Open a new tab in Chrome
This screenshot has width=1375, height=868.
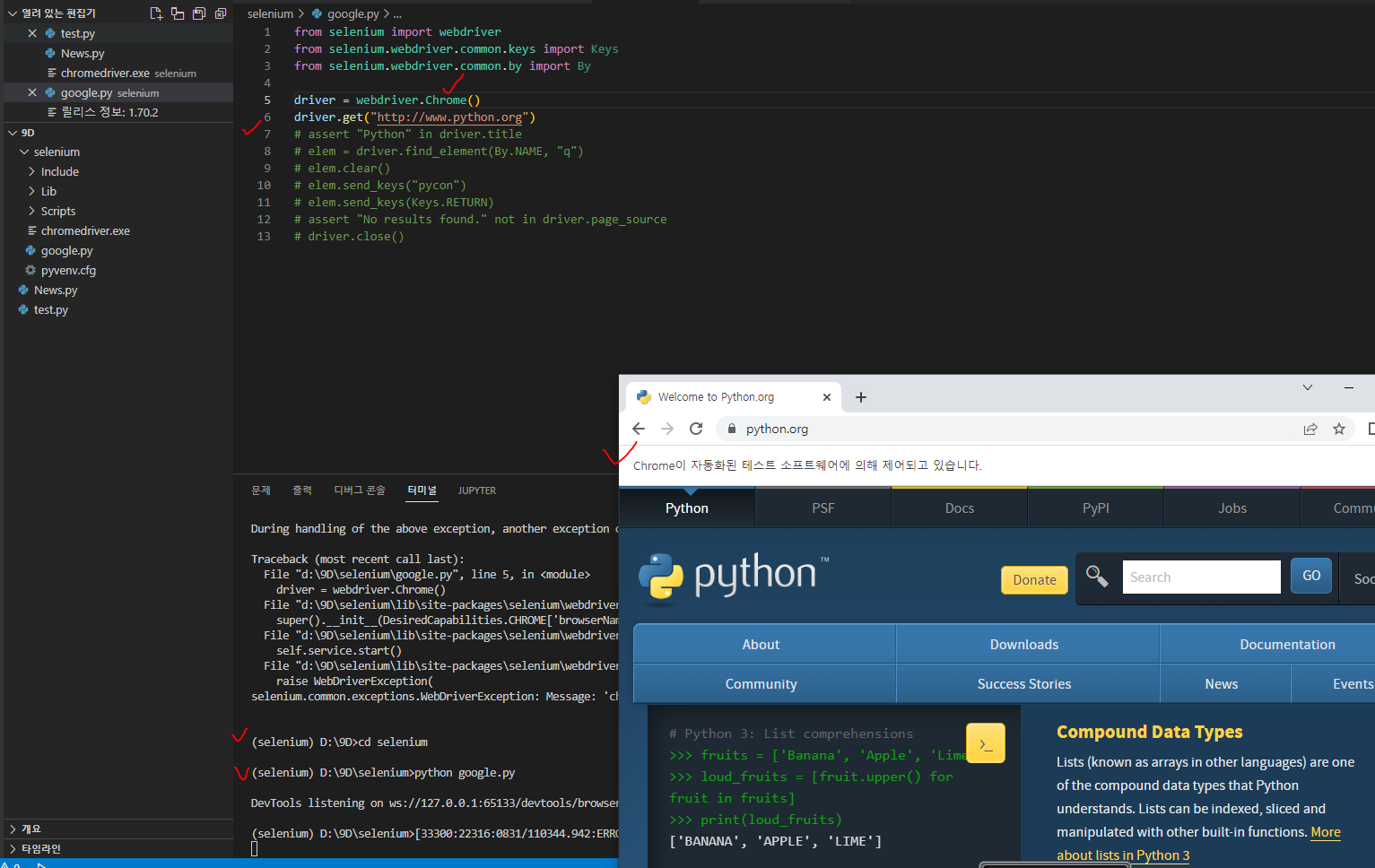coord(861,397)
